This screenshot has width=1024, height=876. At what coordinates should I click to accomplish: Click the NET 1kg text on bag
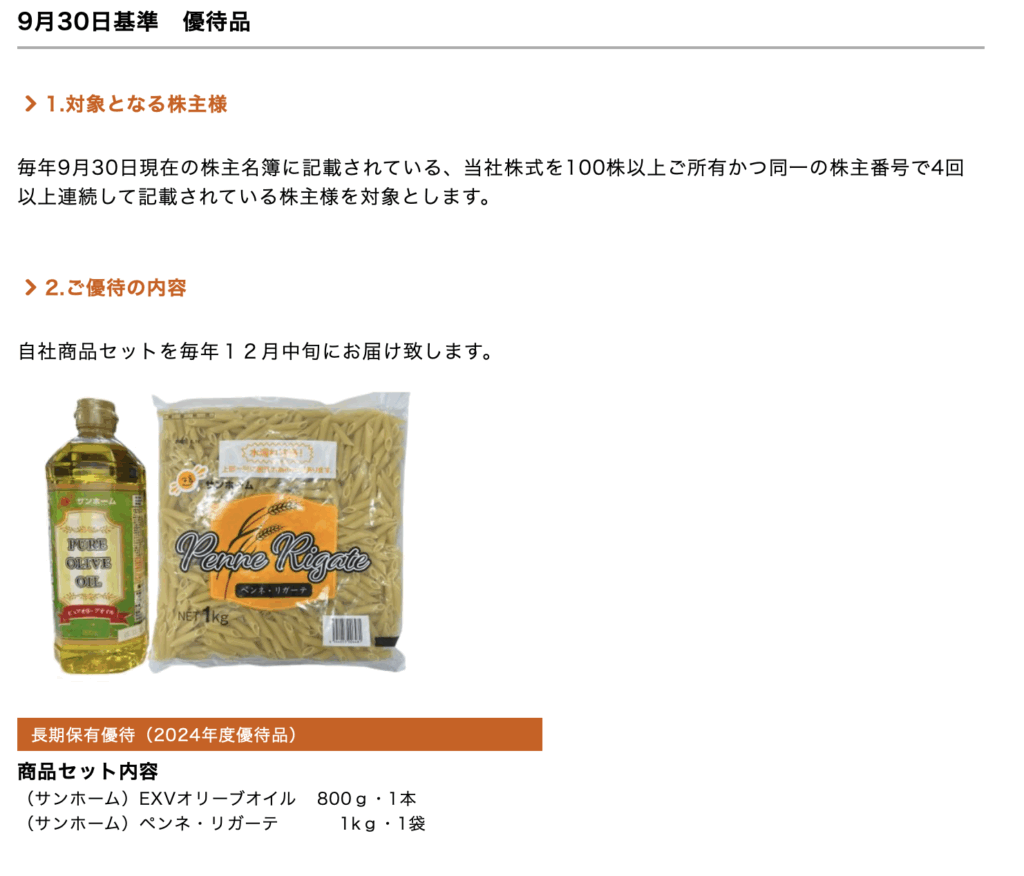203,615
